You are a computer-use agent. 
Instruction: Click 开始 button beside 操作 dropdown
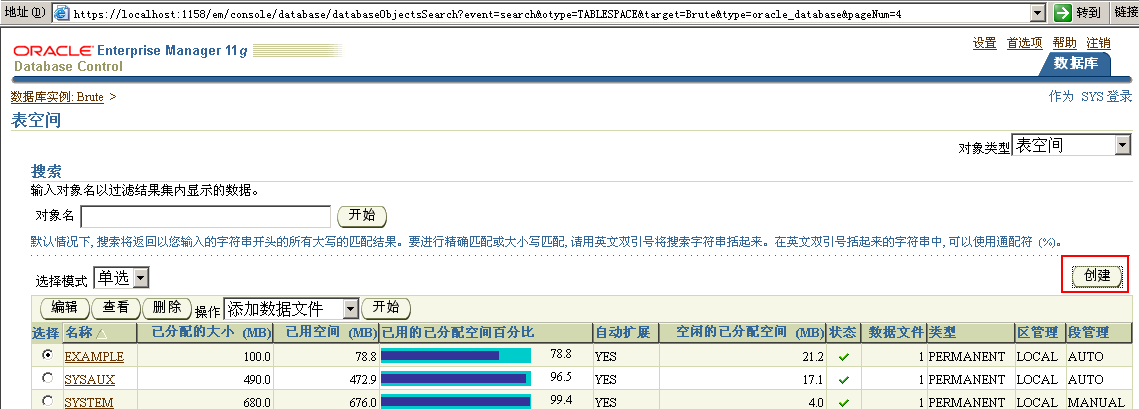(386, 308)
